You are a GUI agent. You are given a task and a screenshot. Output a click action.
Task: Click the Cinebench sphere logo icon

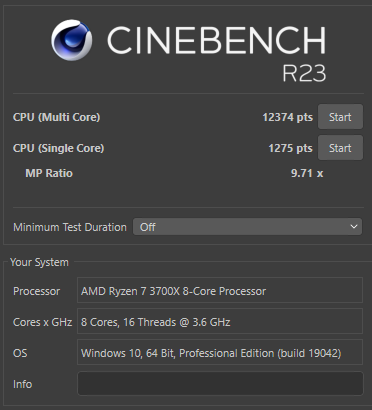pyautogui.click(x=72, y=40)
